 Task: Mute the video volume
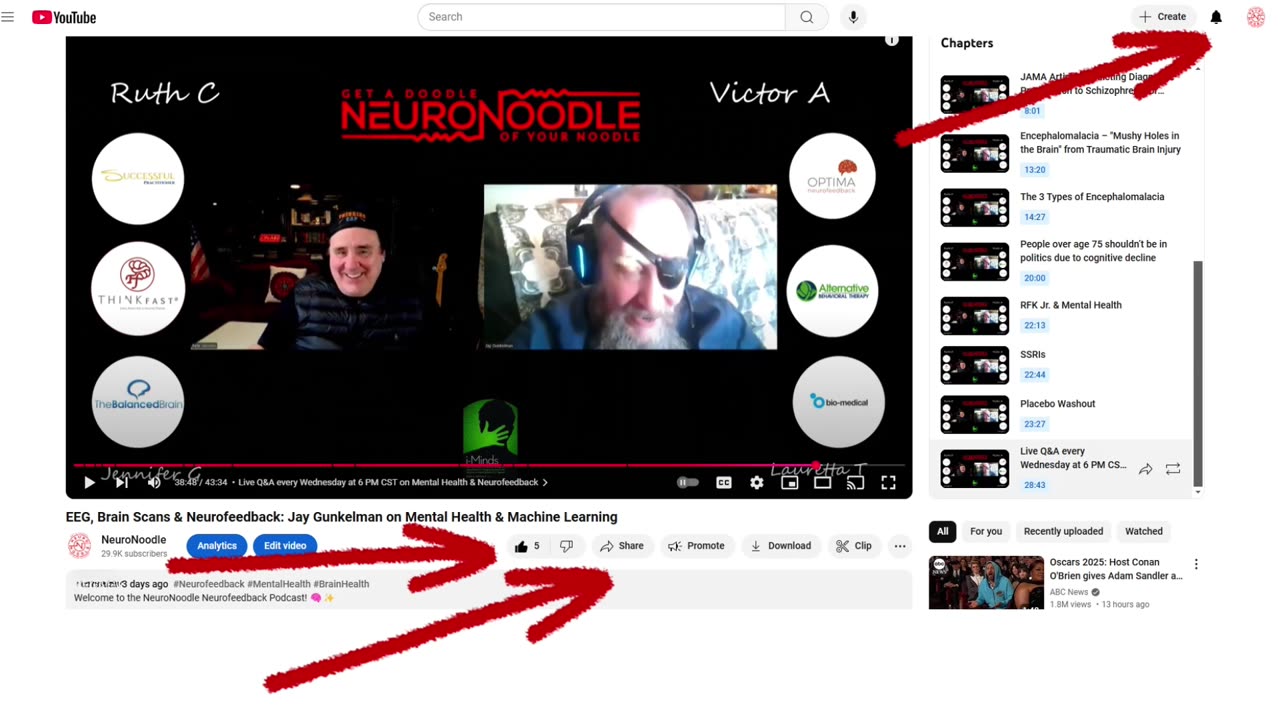point(154,482)
